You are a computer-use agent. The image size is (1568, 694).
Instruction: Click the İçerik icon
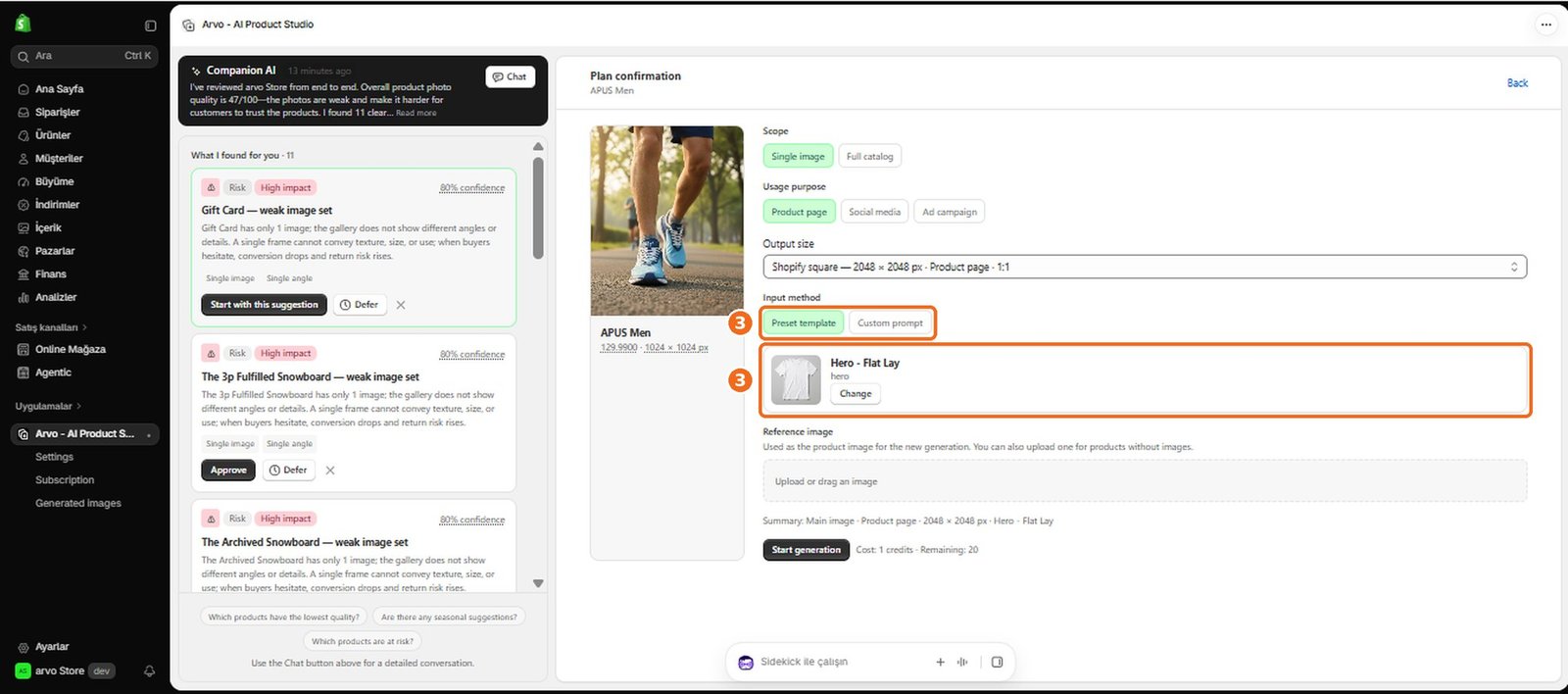(x=24, y=228)
